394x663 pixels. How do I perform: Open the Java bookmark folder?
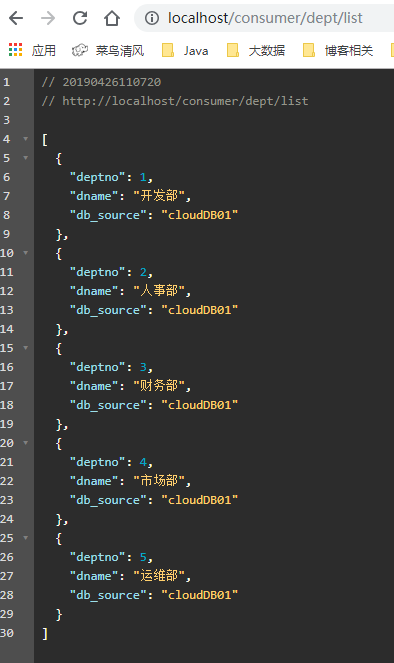185,51
